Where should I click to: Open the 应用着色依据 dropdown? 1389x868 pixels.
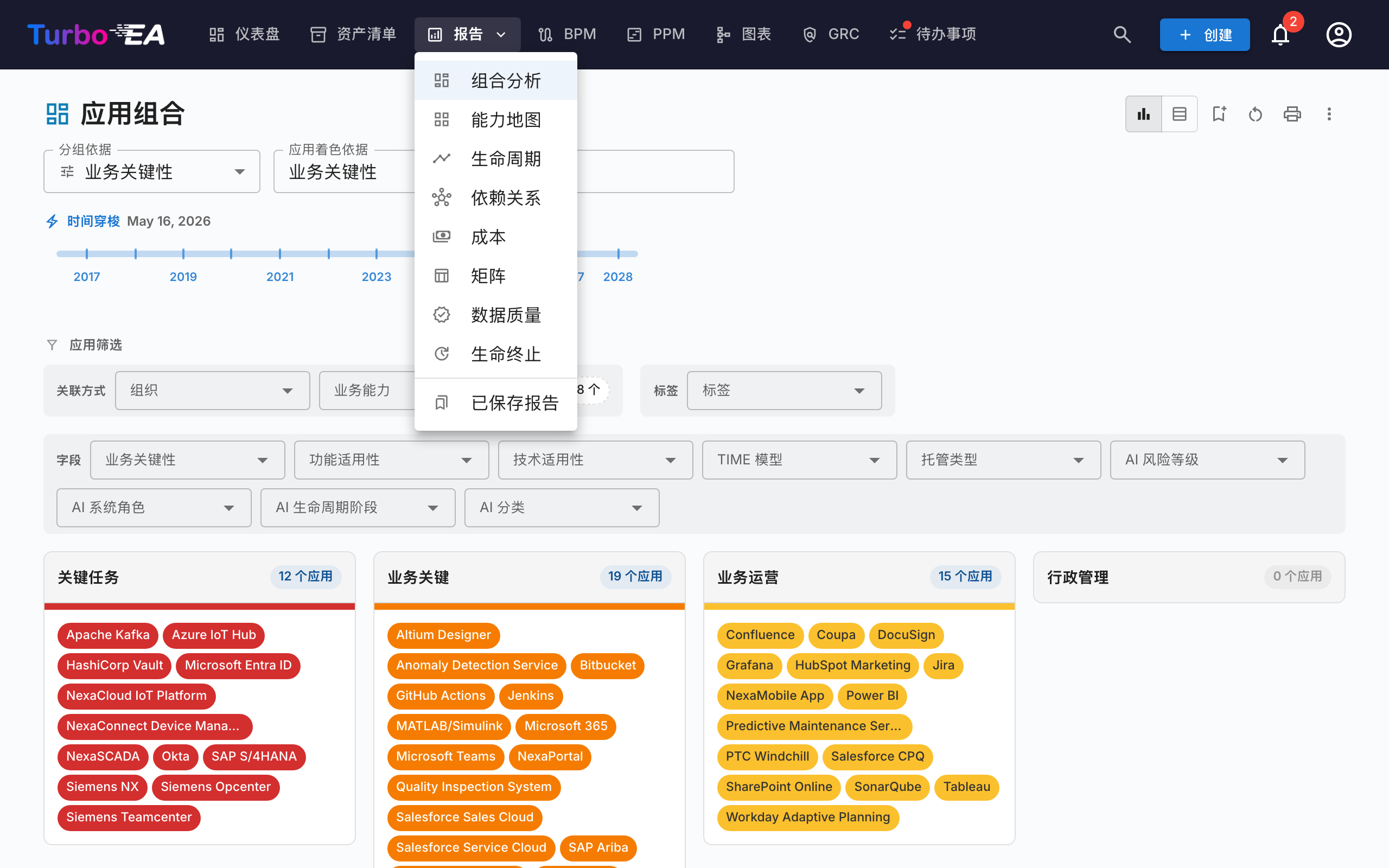coord(345,171)
